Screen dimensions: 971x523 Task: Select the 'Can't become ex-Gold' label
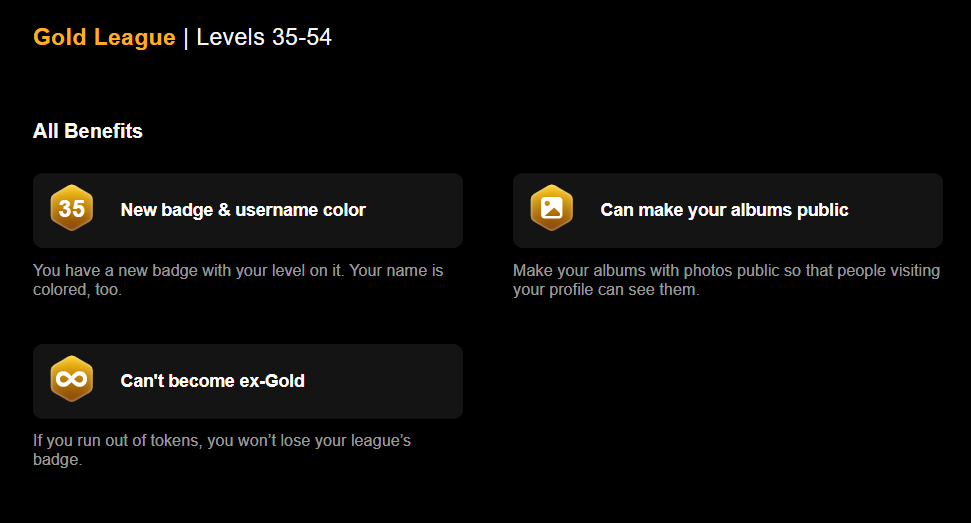[212, 381]
